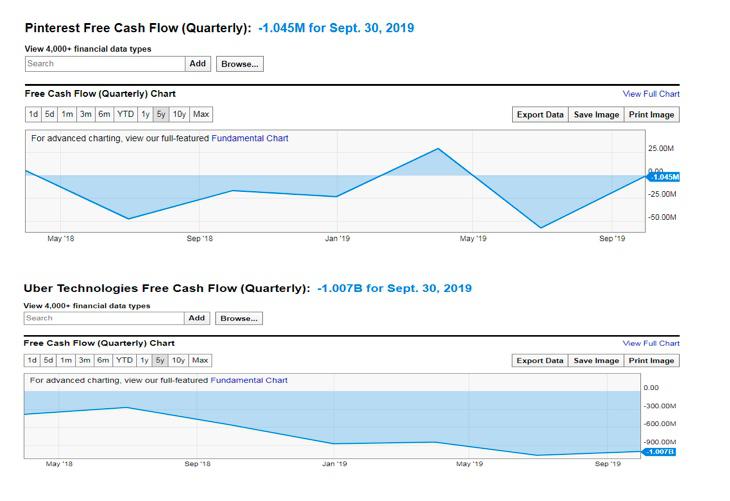Switch Uber chart to 1y range
This screenshot has height=501, width=730.
145,360
